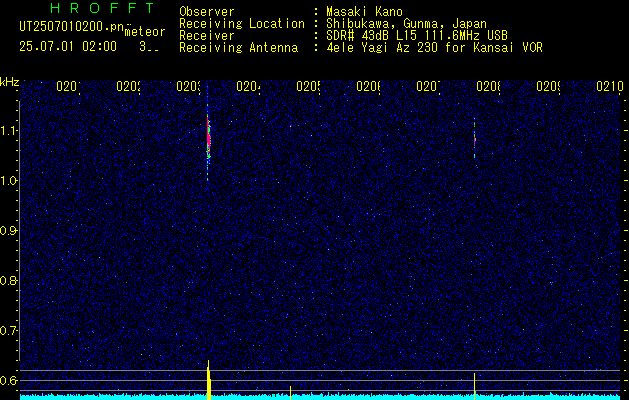Click Shibukawa, Gunma, Japan location text
The height and width of the screenshot is (400, 629).
(406, 24)
